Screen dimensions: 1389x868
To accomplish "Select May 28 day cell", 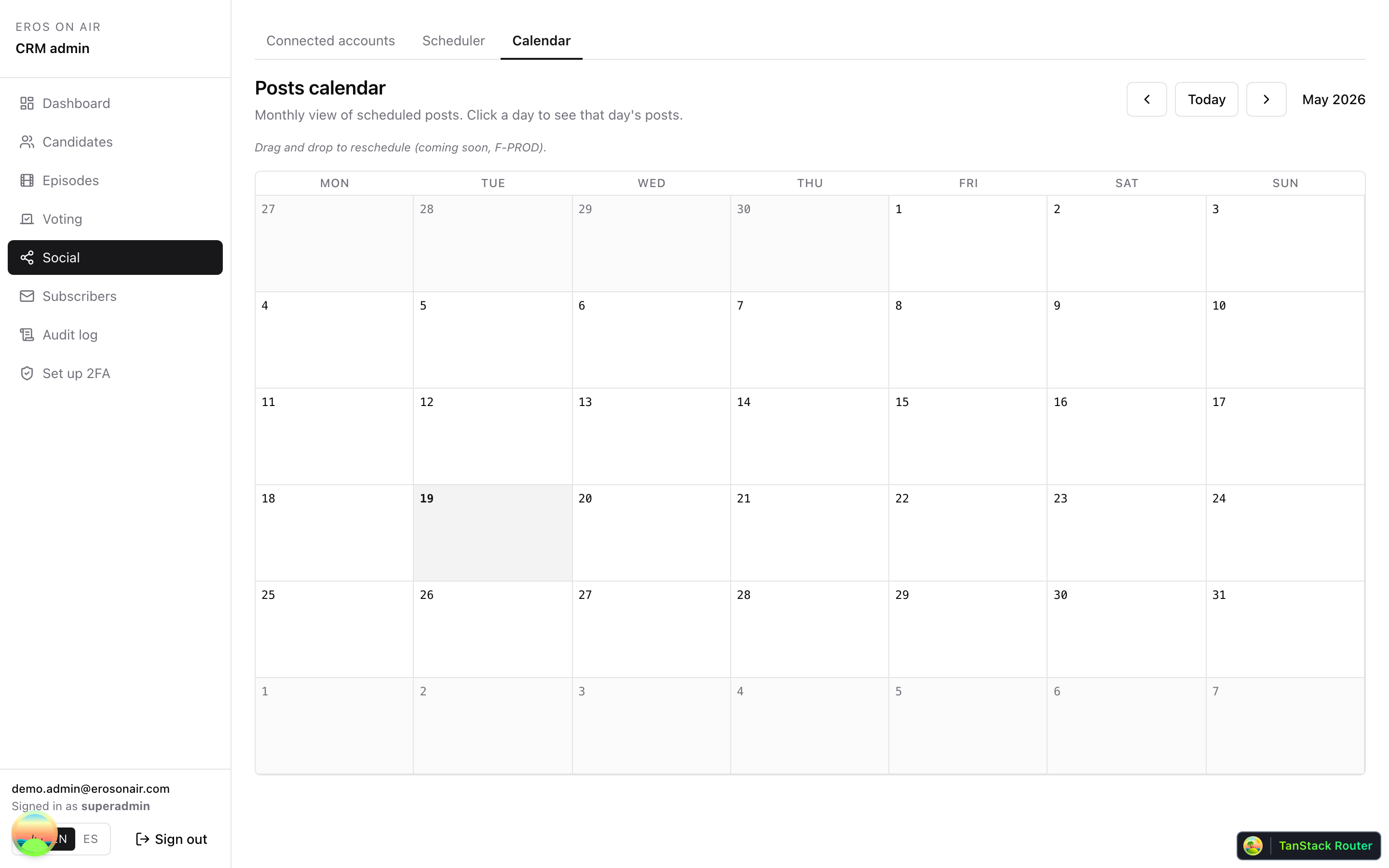I will (809, 629).
